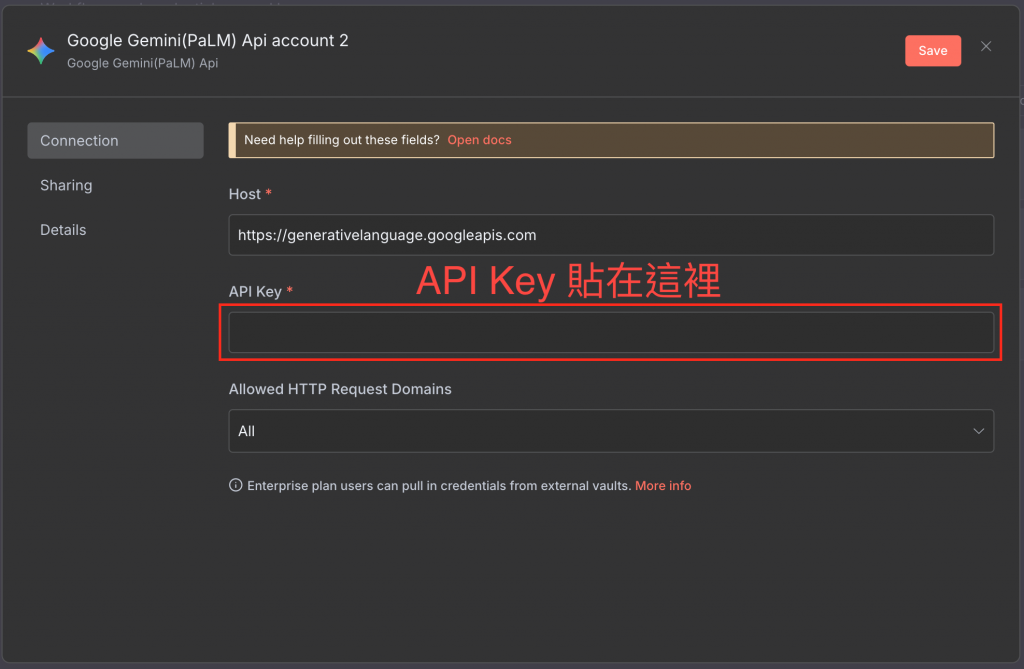Click the info icon beside Enterprise plan note
The image size is (1024, 669).
235,485
